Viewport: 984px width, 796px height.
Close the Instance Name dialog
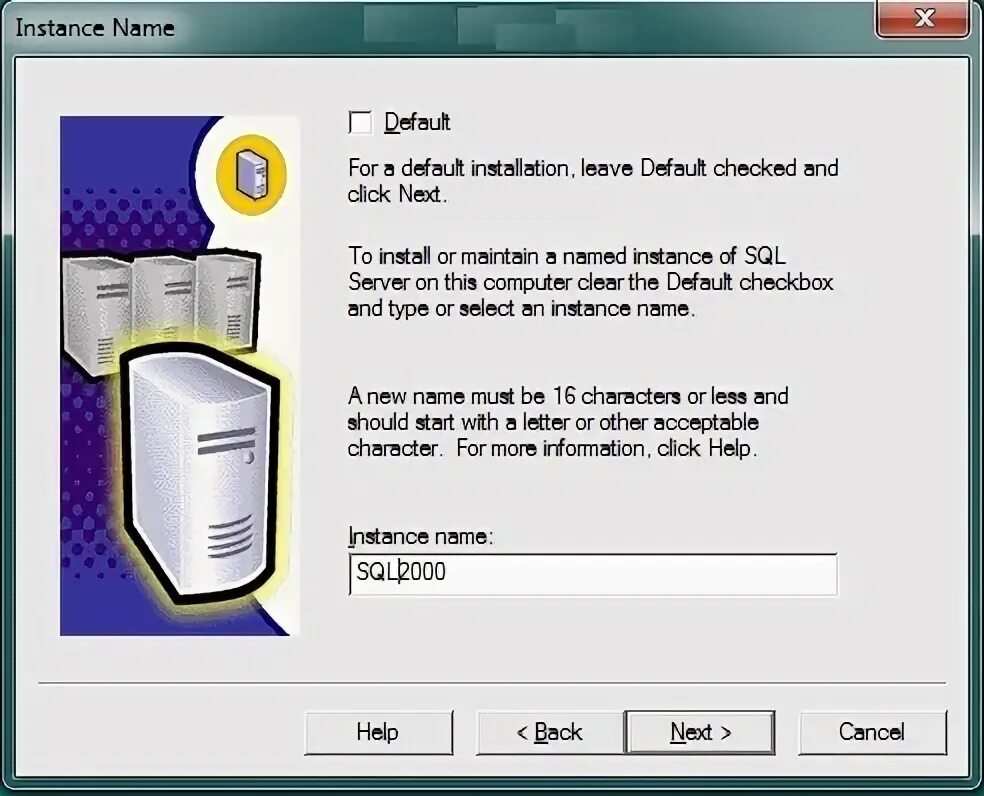(x=923, y=18)
